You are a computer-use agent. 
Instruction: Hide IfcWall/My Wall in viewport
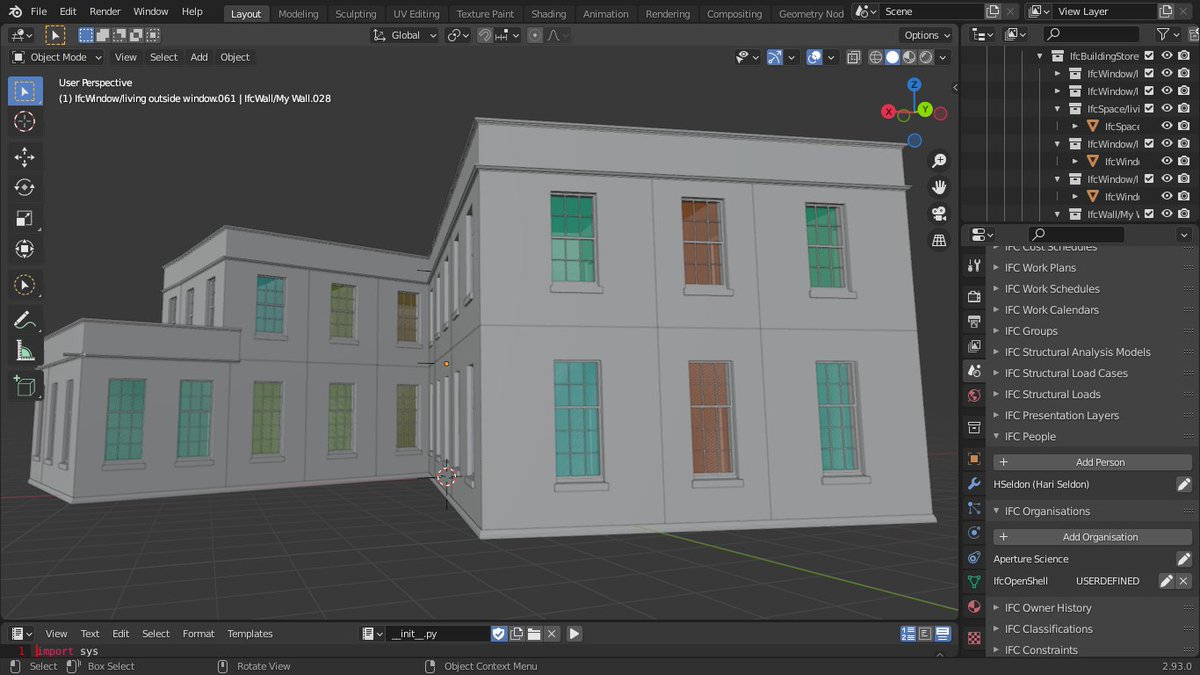coord(1166,214)
